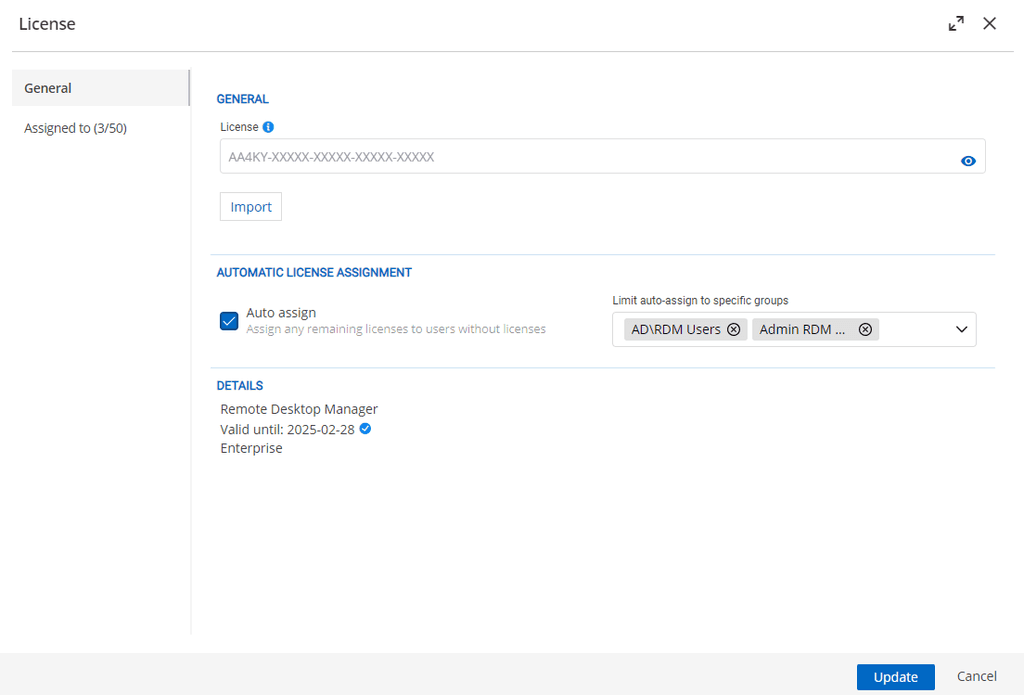The height and width of the screenshot is (695, 1024).
Task: Select the Admin RDM chip label
Action: pyautogui.click(x=802, y=329)
